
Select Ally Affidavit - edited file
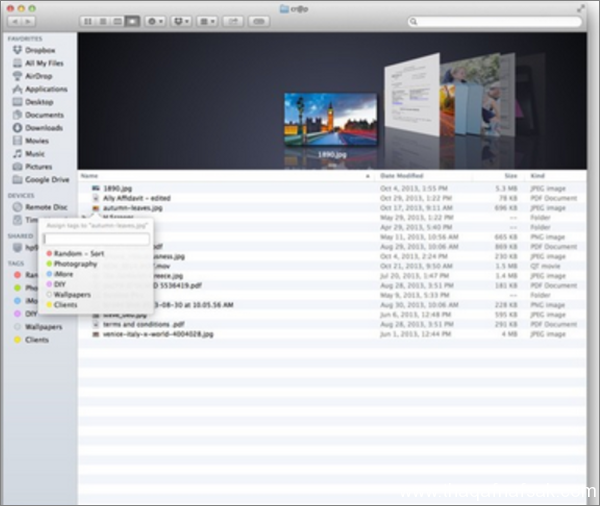[x=332, y=198]
